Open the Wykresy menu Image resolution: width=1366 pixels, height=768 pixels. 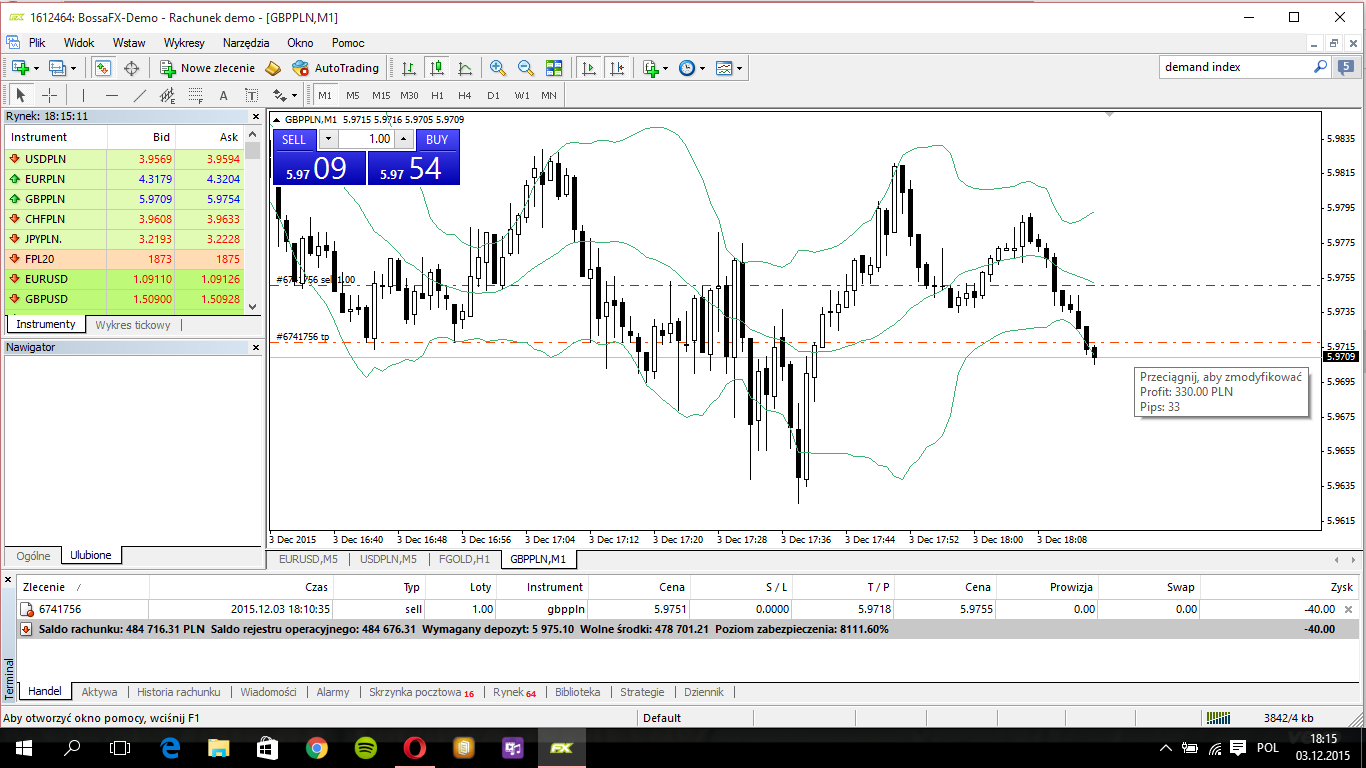tap(184, 43)
